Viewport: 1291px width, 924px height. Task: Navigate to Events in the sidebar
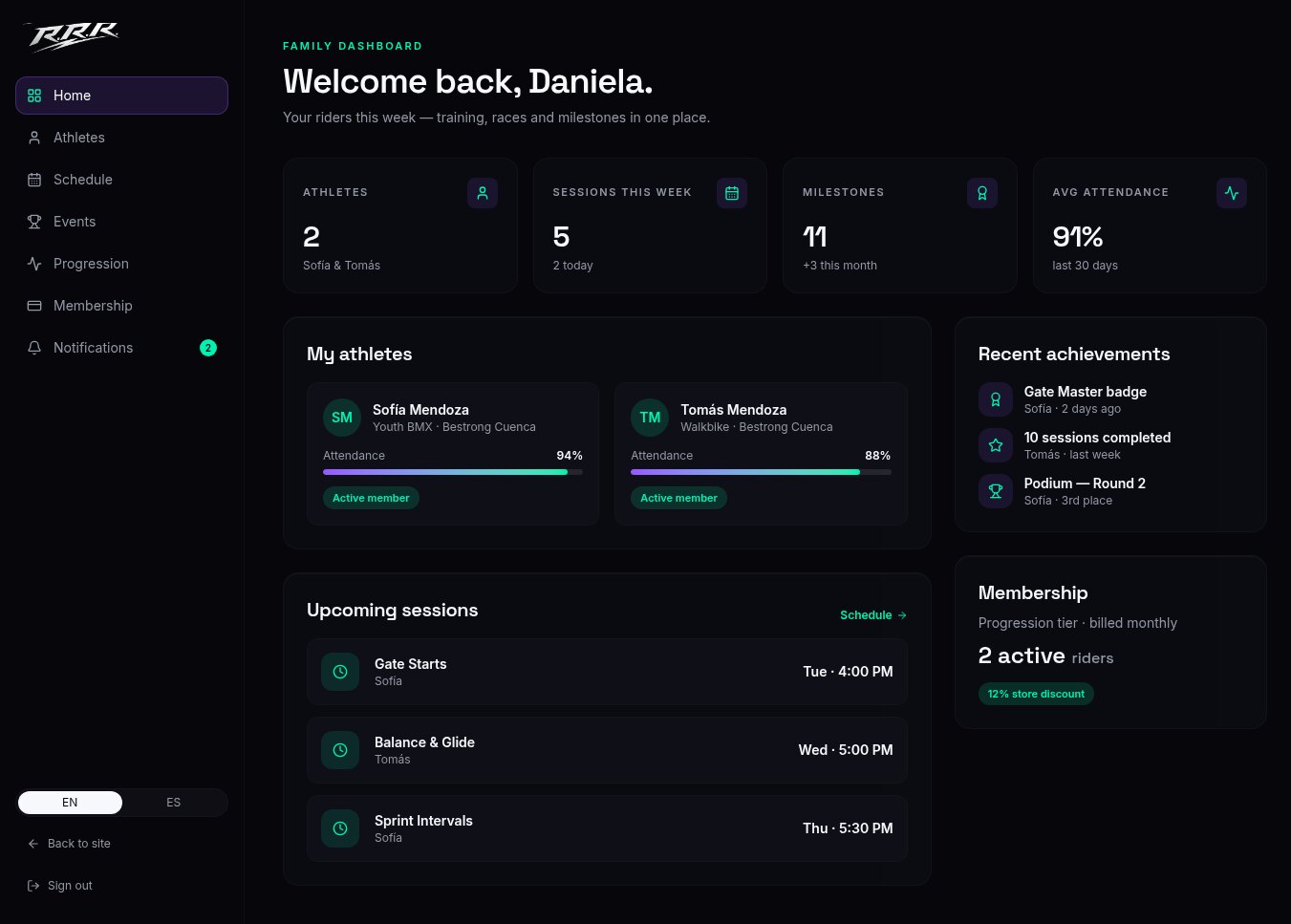click(x=121, y=222)
